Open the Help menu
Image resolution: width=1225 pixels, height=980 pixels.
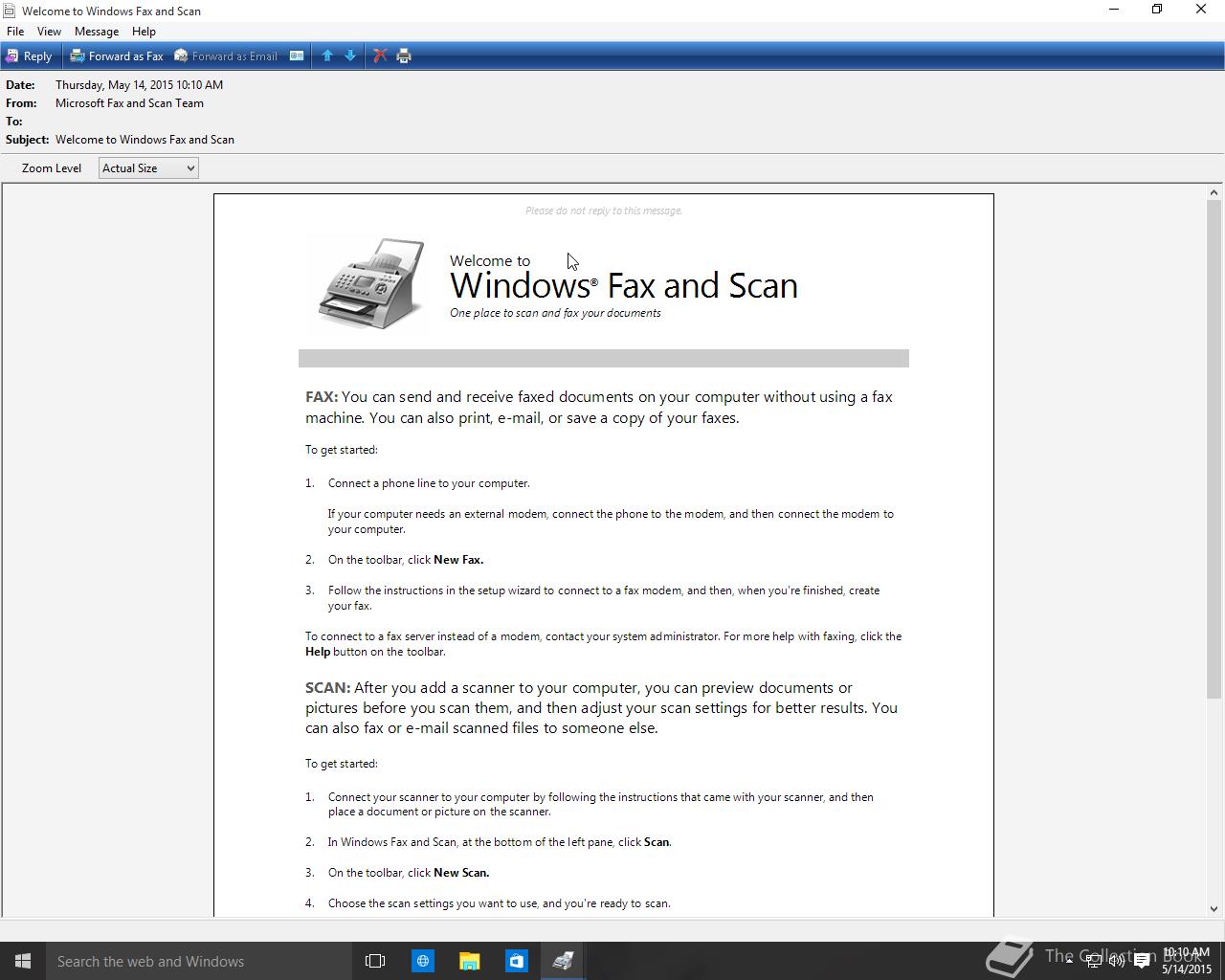pyautogui.click(x=144, y=32)
